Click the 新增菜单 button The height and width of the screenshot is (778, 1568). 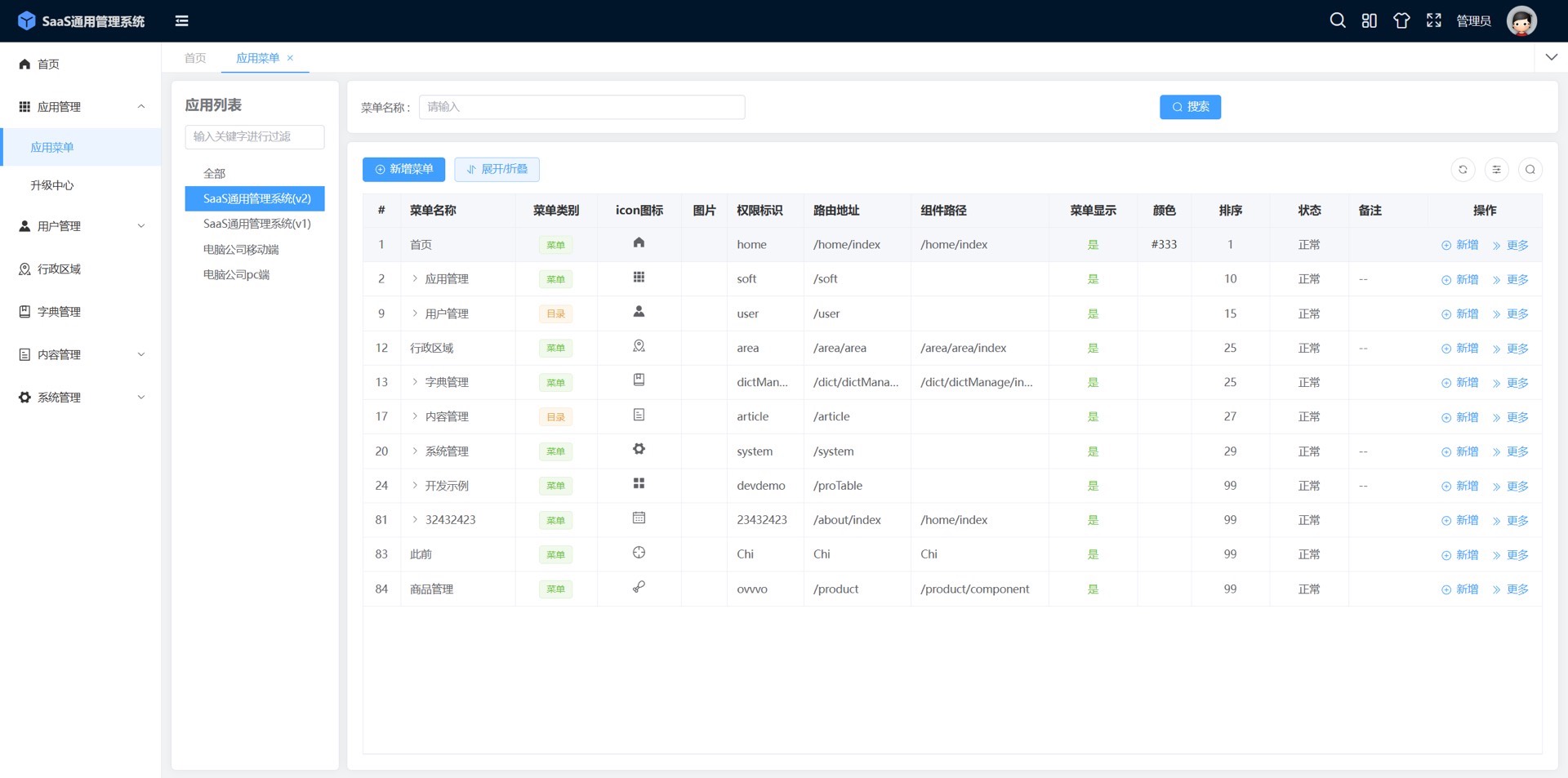pos(403,169)
